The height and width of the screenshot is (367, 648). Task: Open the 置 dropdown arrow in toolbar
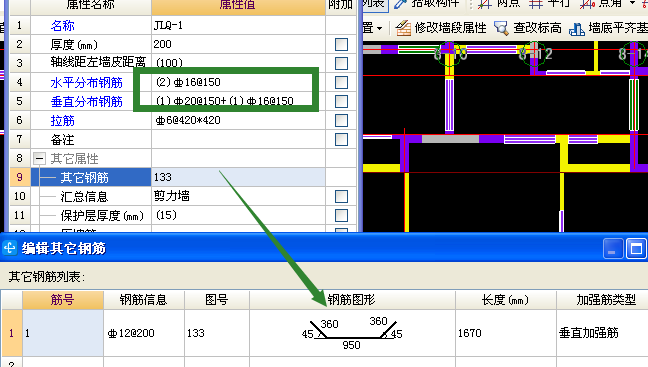[x=379, y=29]
